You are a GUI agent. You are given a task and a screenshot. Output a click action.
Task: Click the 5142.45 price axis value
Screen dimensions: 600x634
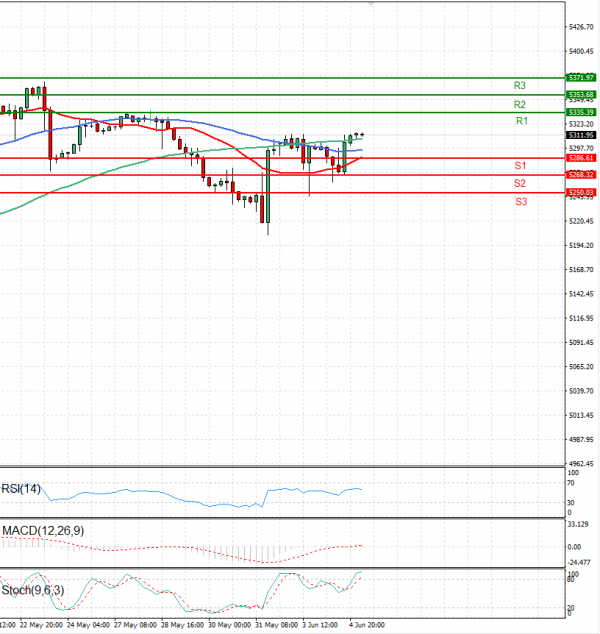[581, 294]
